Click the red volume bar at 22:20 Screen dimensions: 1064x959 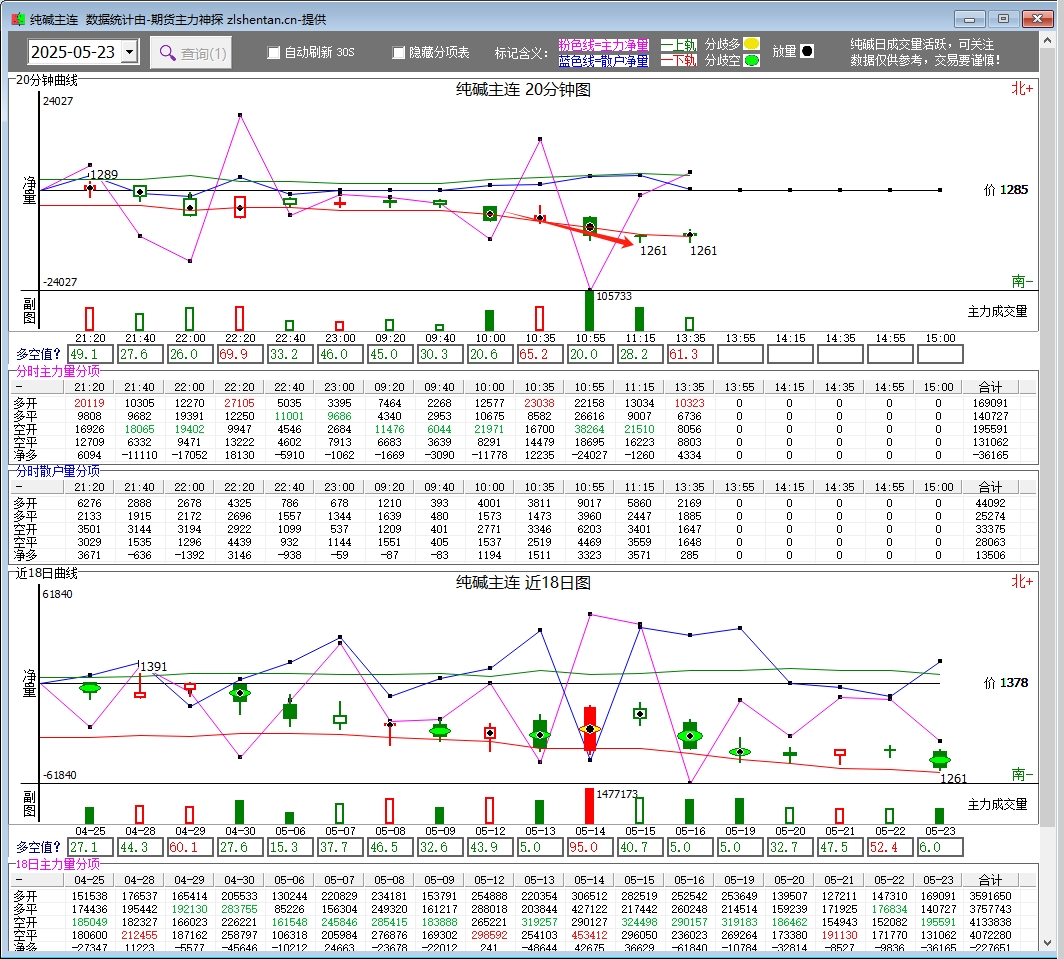coord(240,318)
